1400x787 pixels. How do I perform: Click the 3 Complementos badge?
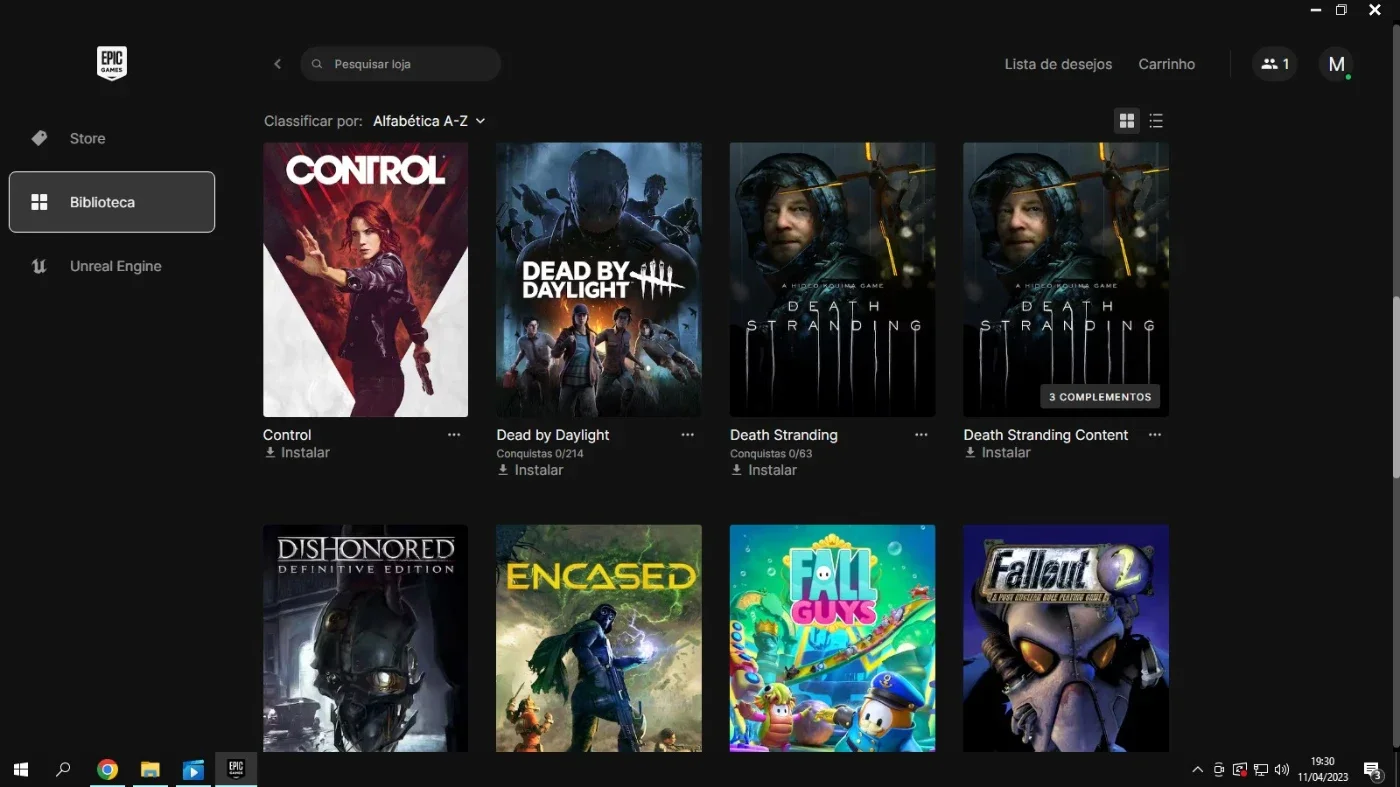[1100, 397]
